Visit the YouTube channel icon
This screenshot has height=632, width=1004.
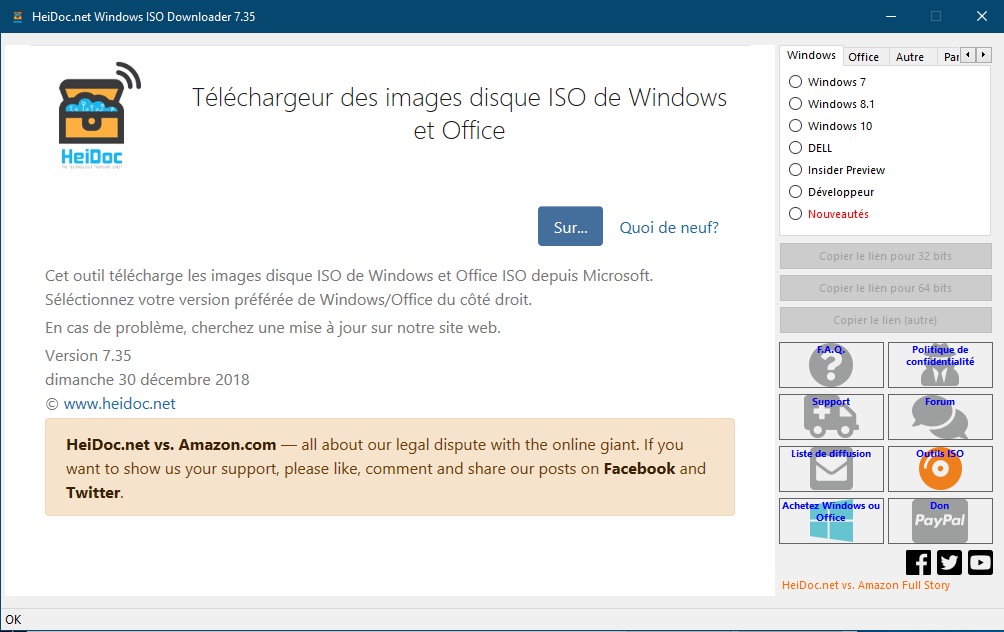pos(980,563)
